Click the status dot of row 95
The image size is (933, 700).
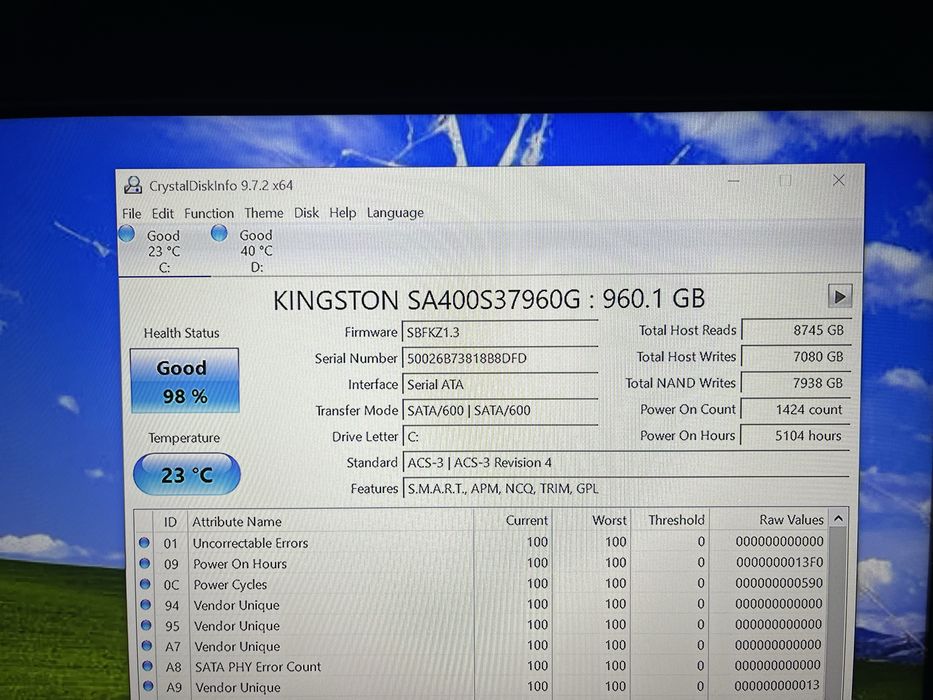coord(146,625)
